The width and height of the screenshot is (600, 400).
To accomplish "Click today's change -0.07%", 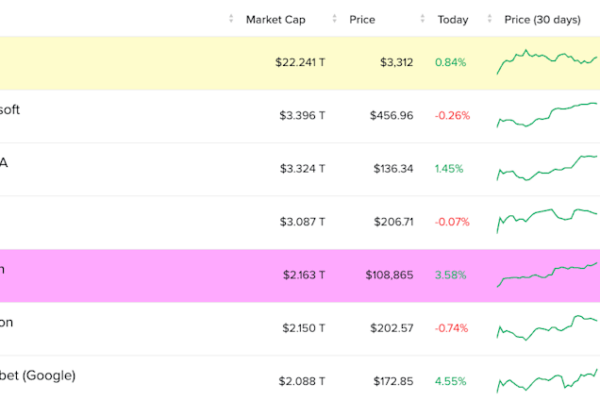I will pos(452,222).
